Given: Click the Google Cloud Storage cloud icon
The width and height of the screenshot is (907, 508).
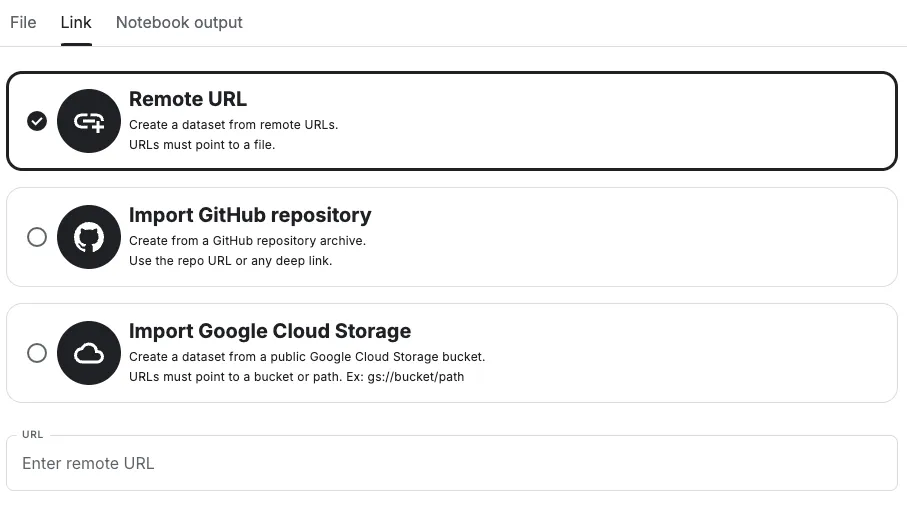Looking at the screenshot, I should [x=89, y=353].
